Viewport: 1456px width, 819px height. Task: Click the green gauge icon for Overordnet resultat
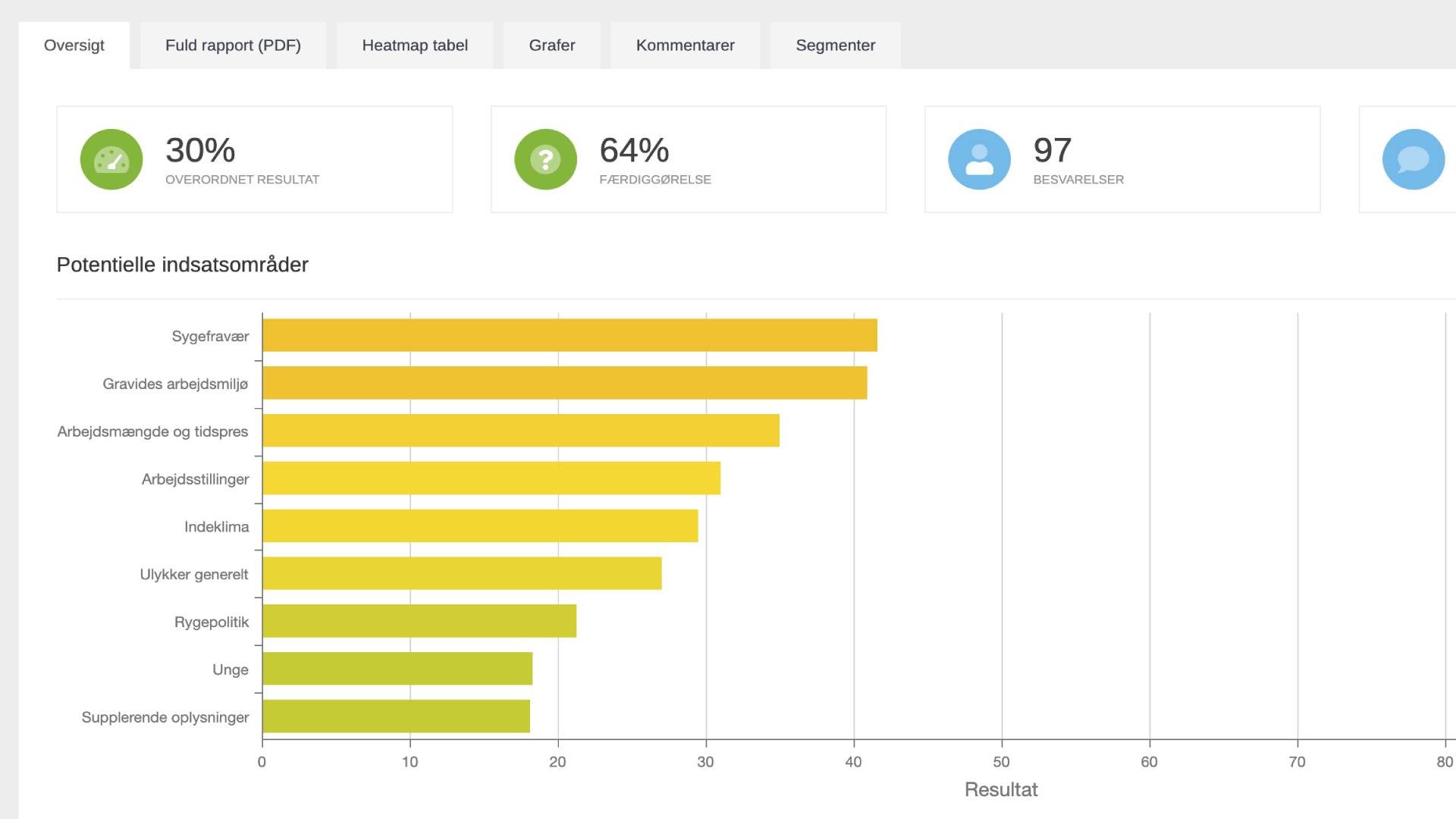point(111,159)
